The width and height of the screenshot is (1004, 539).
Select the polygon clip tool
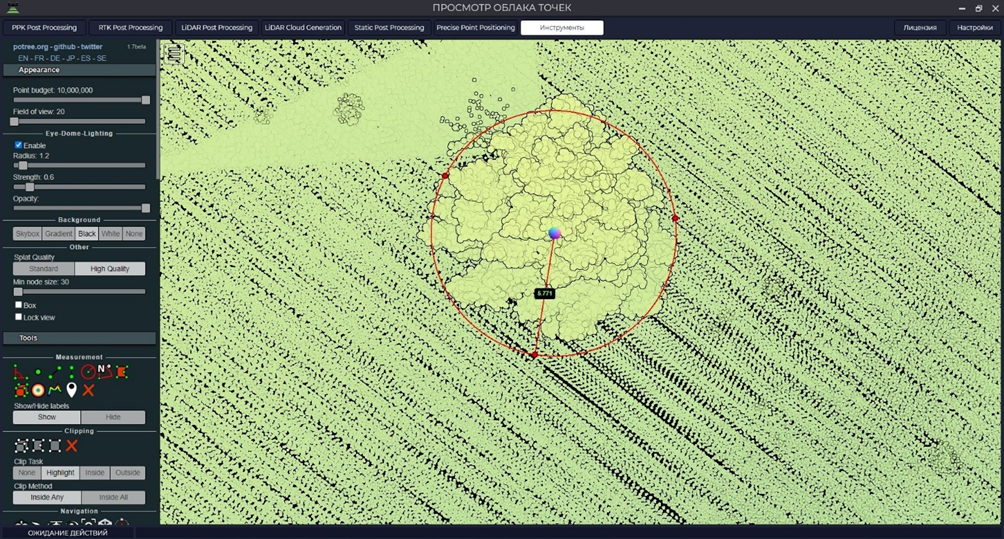point(38,446)
